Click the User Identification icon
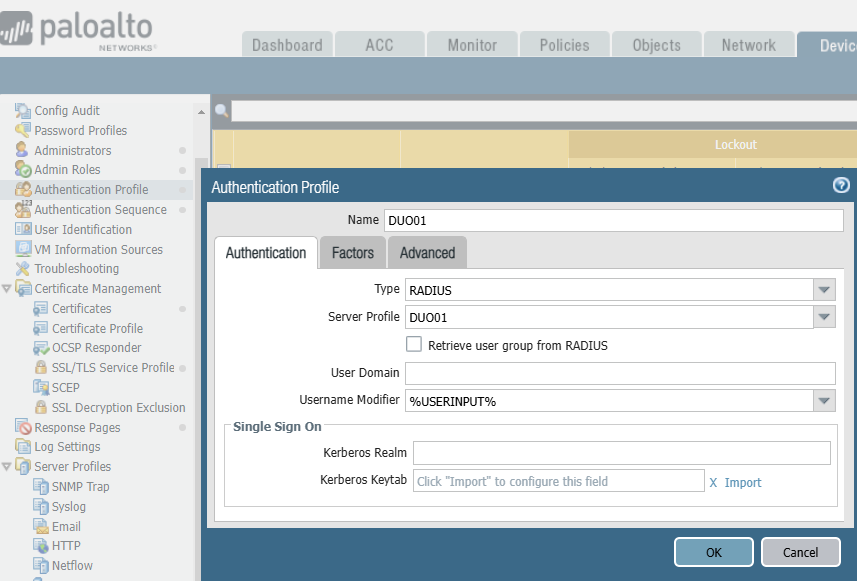Screen dimensions: 857x581 point(23,230)
